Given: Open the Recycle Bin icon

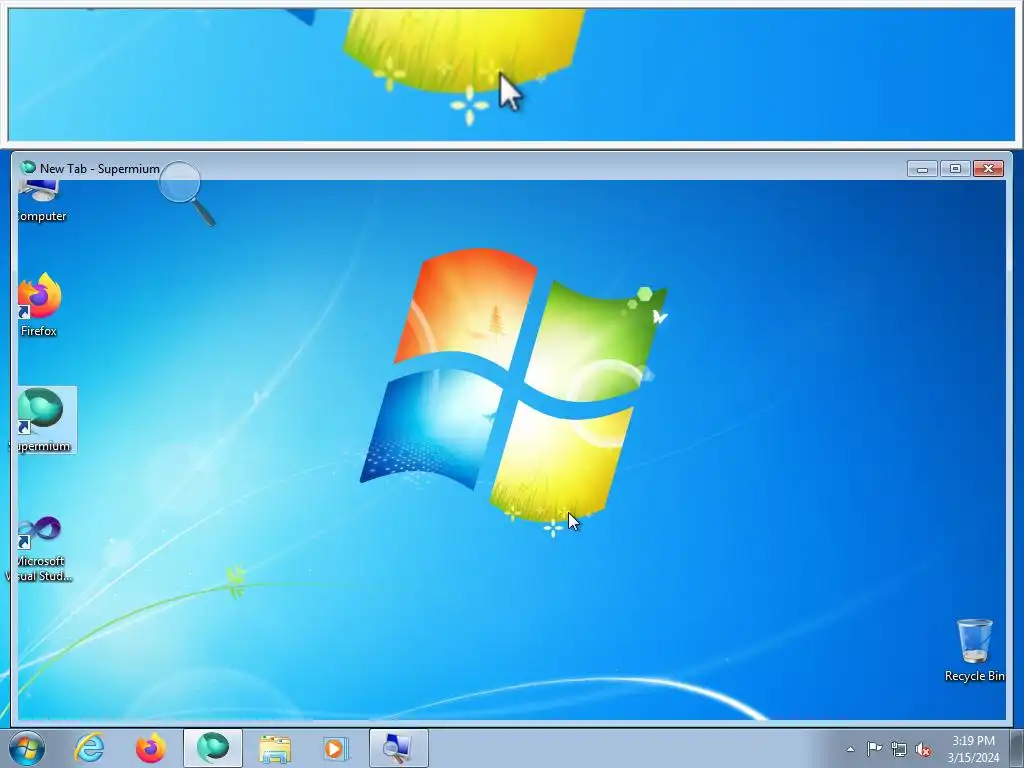Looking at the screenshot, I should pos(974,650).
